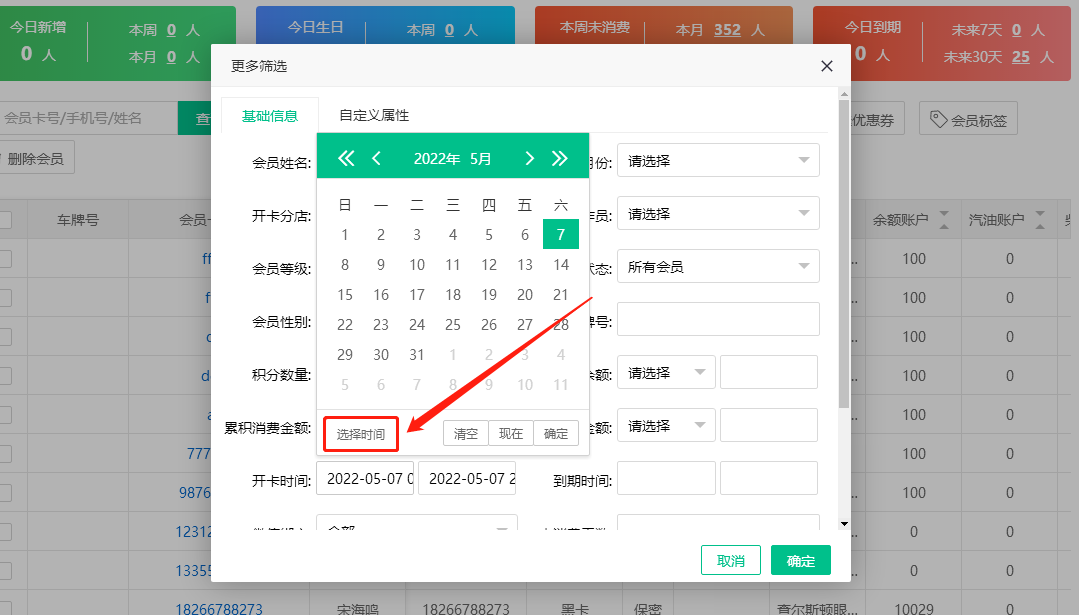Image resolution: width=1079 pixels, height=615 pixels.
Task: Expand the top 请选择 dropdown
Action: click(x=718, y=160)
